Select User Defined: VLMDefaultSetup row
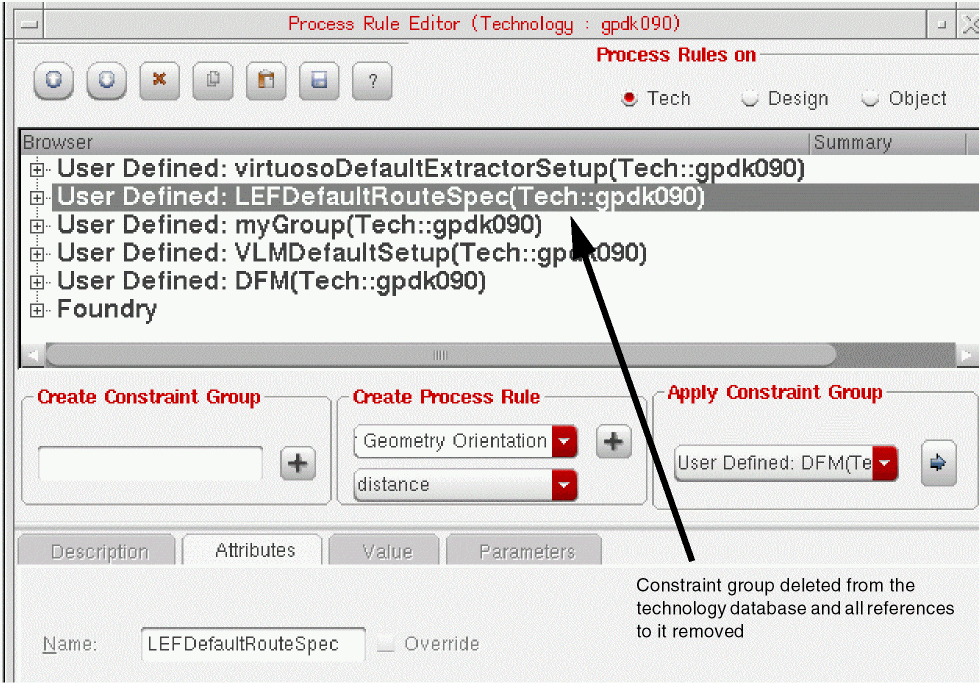980x683 pixels. click(351, 253)
